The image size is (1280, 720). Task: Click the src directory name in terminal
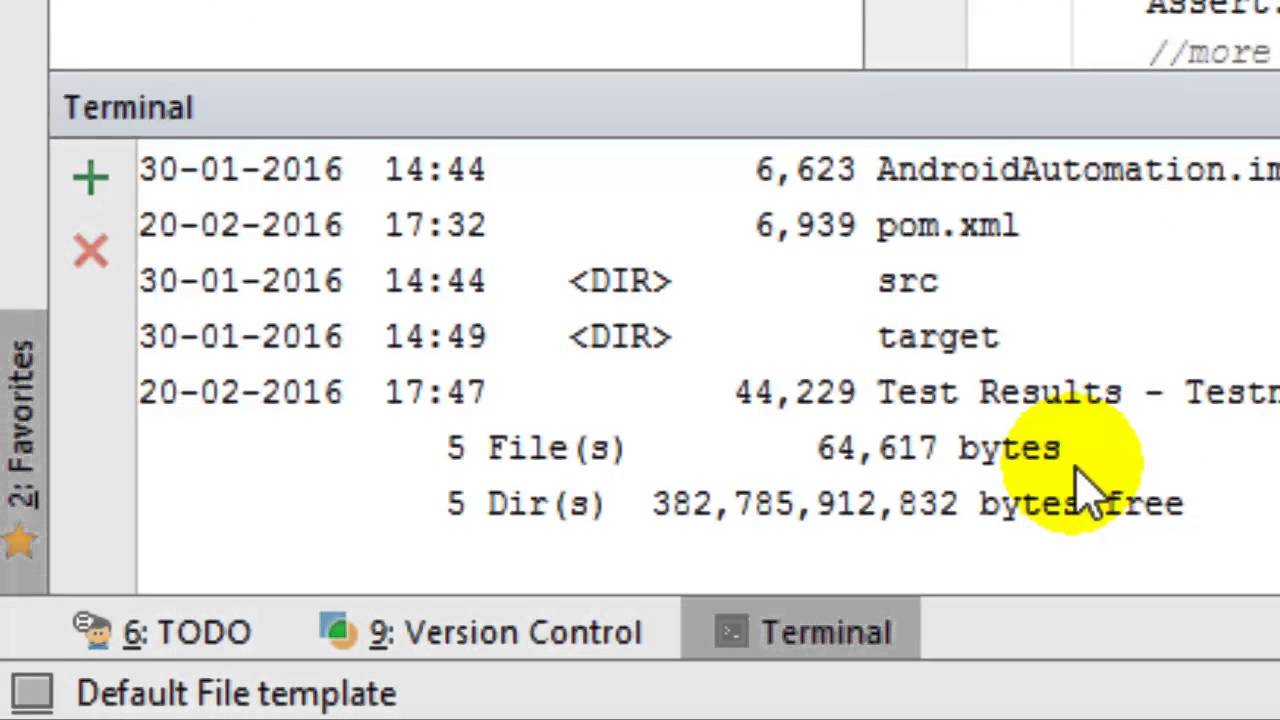tap(908, 282)
